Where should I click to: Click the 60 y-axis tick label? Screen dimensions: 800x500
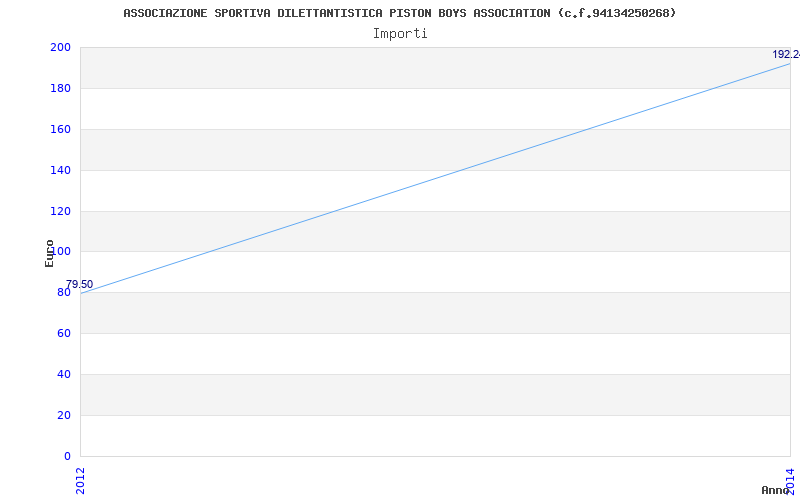click(x=63, y=333)
